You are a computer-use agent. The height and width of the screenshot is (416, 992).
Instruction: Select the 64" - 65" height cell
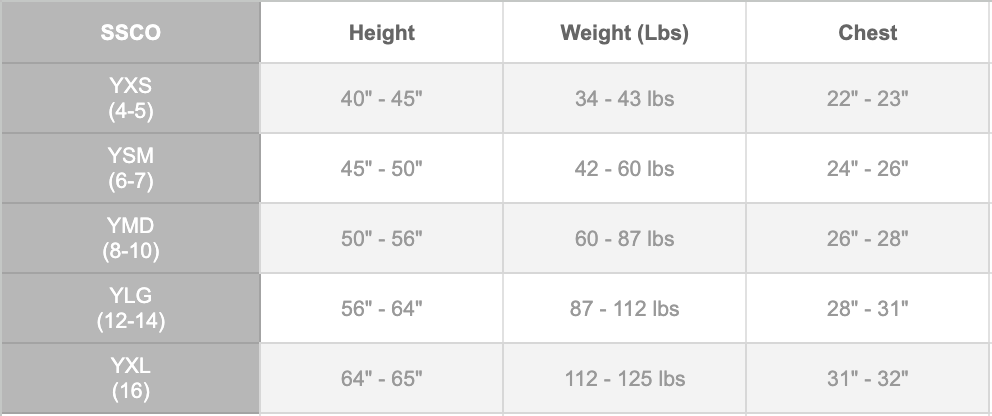pyautogui.click(x=381, y=378)
